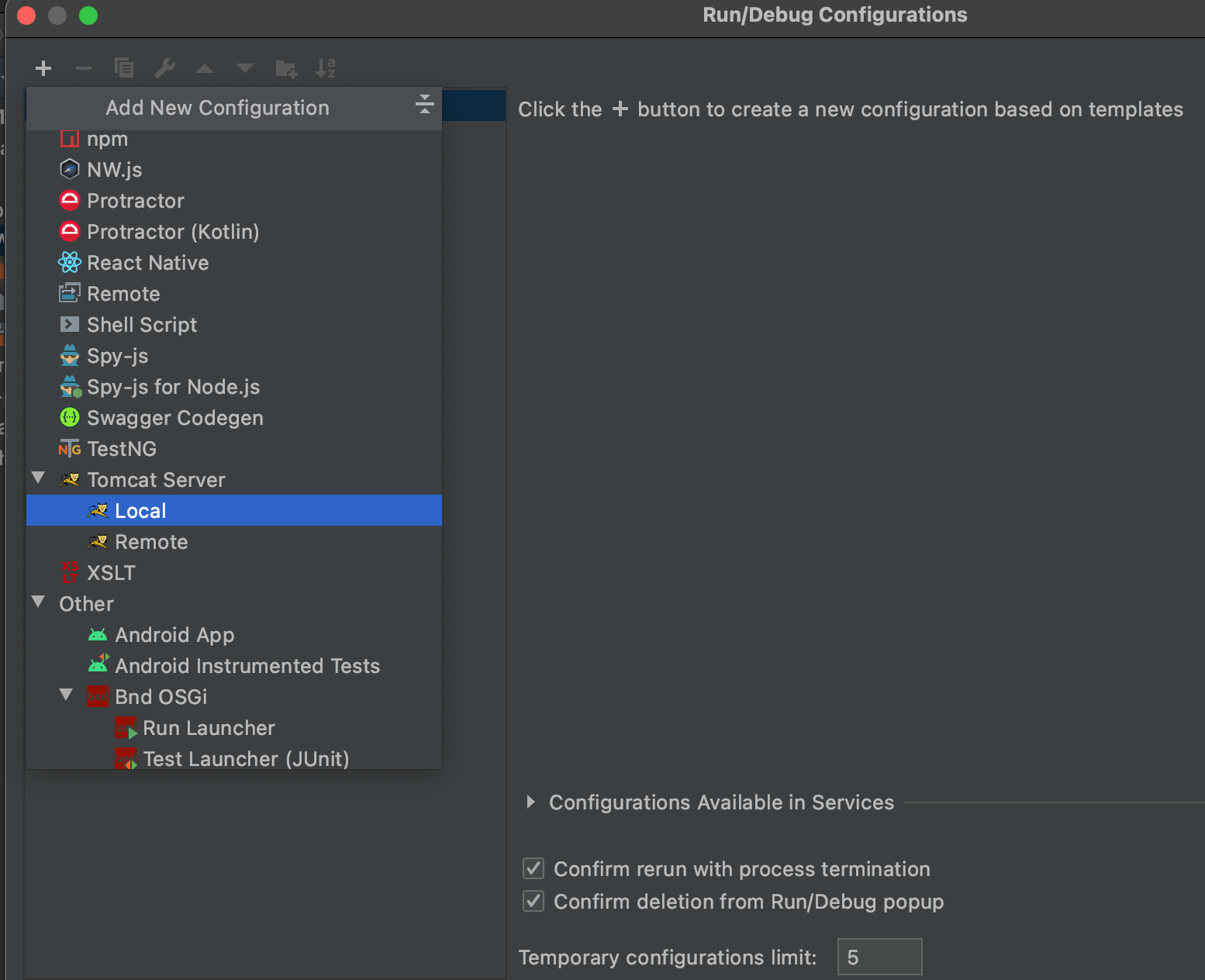This screenshot has width=1205, height=980.
Task: Choose the Protractor (Kotlin) configuration
Action: point(234,231)
